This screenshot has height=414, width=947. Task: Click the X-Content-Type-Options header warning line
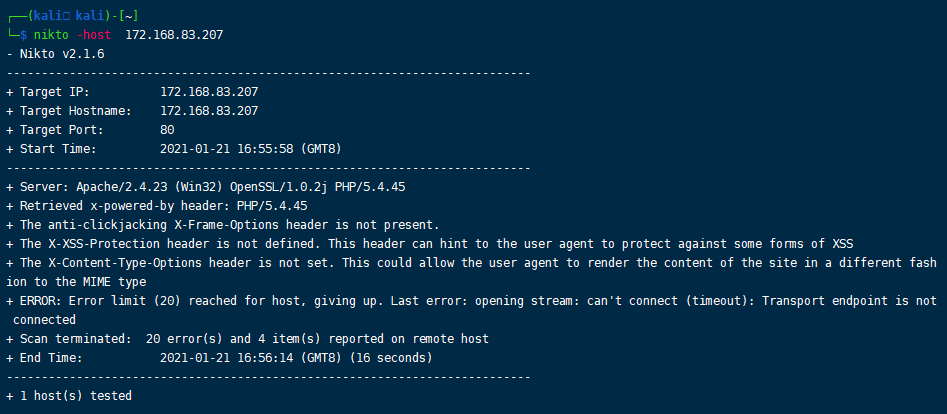[472, 272]
